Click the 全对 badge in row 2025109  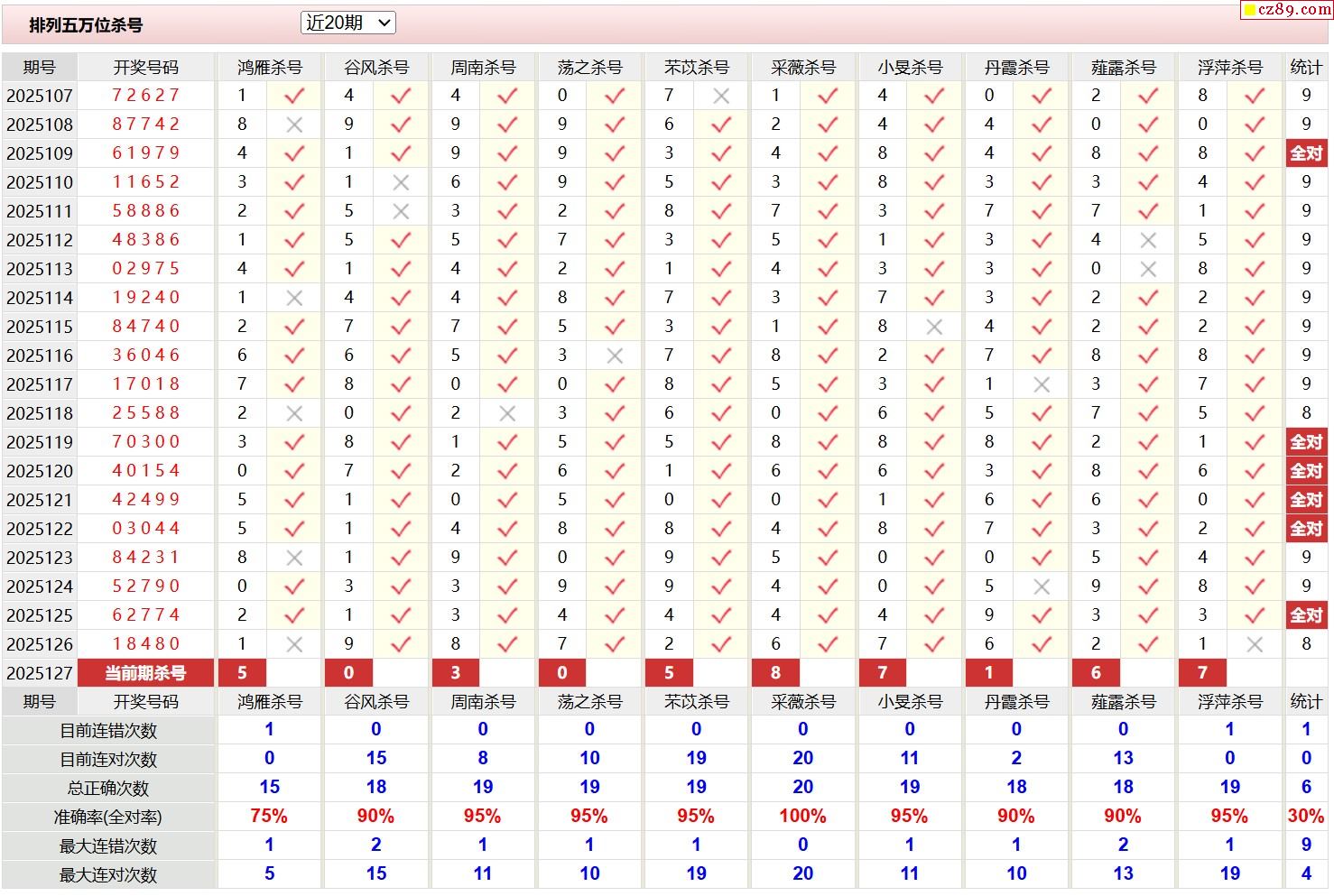coord(1306,153)
